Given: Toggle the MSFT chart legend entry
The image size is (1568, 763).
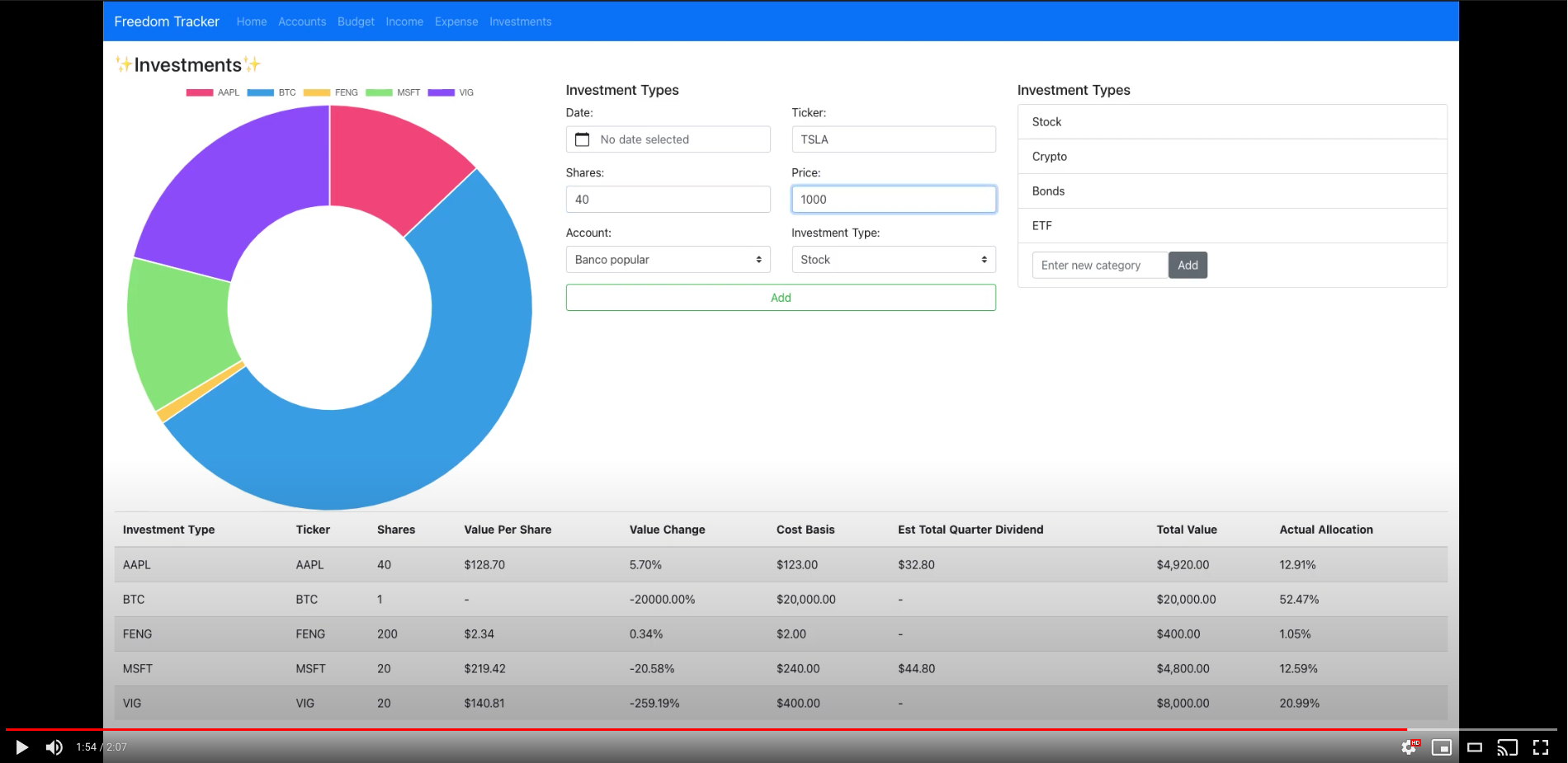Looking at the screenshot, I should (x=394, y=92).
